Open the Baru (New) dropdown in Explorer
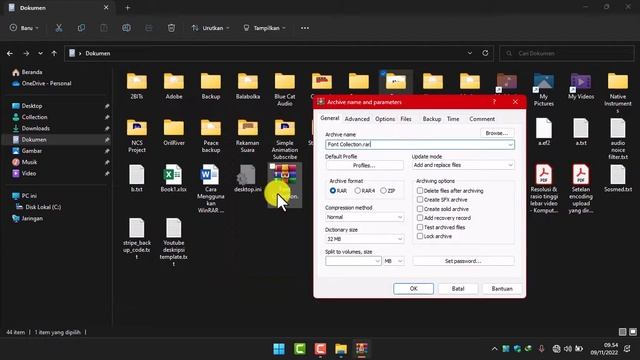The image size is (640, 360). (x=24, y=28)
